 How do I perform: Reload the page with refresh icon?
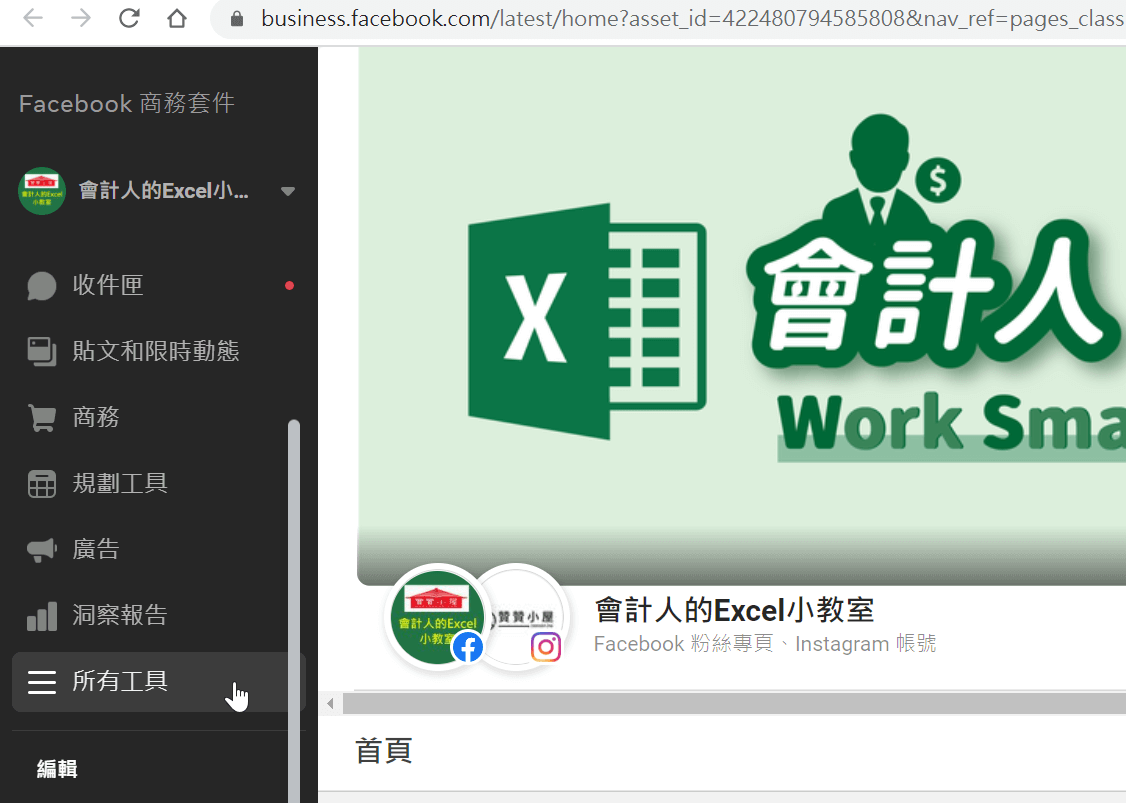(129, 18)
